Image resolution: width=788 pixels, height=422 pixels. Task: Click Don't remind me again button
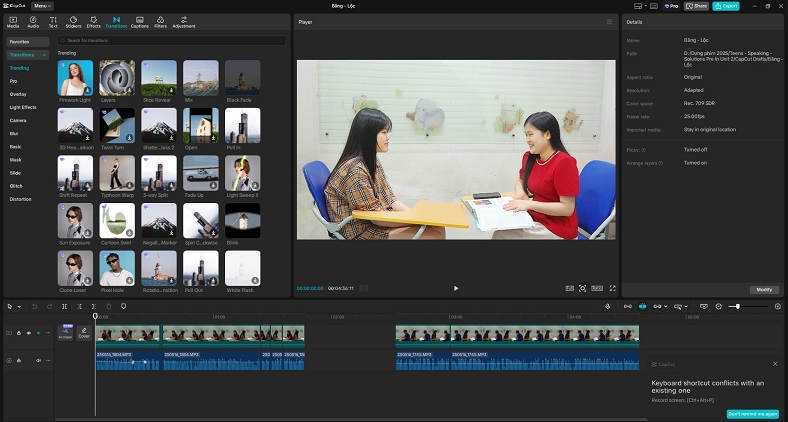pos(752,413)
